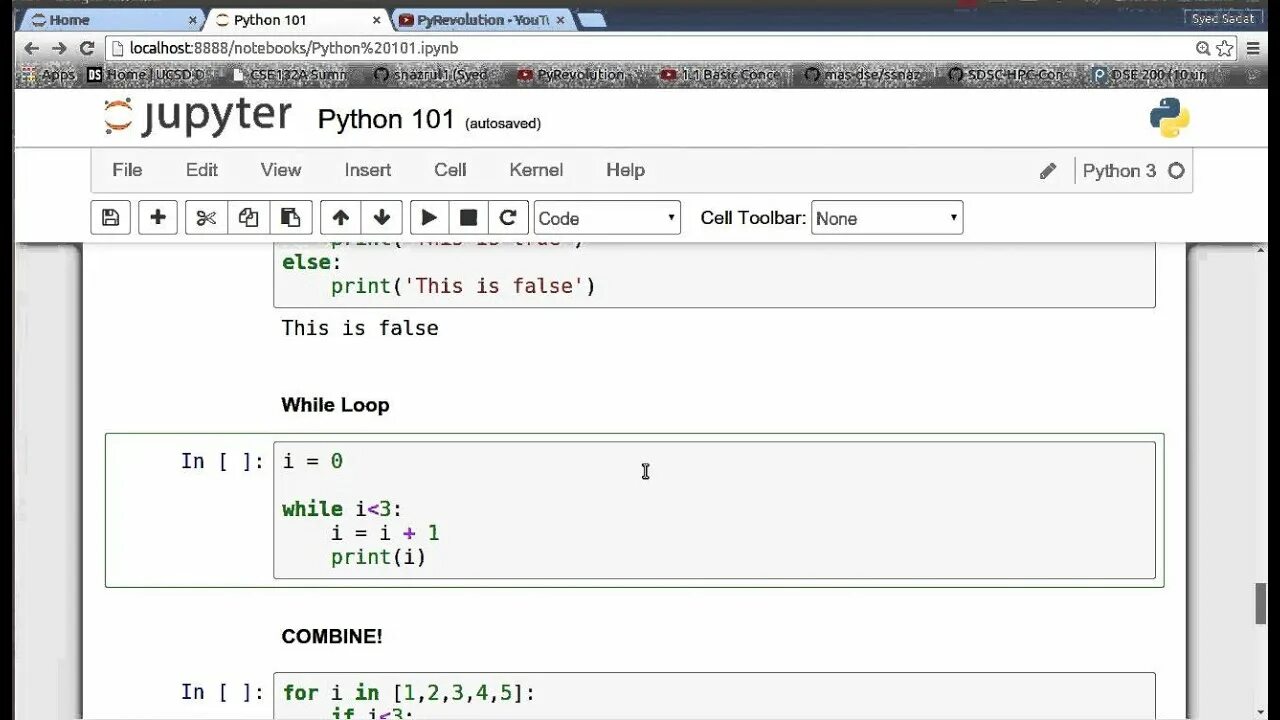The image size is (1280, 720).
Task: Bookmark this page with the star icon
Action: (x=1225, y=48)
